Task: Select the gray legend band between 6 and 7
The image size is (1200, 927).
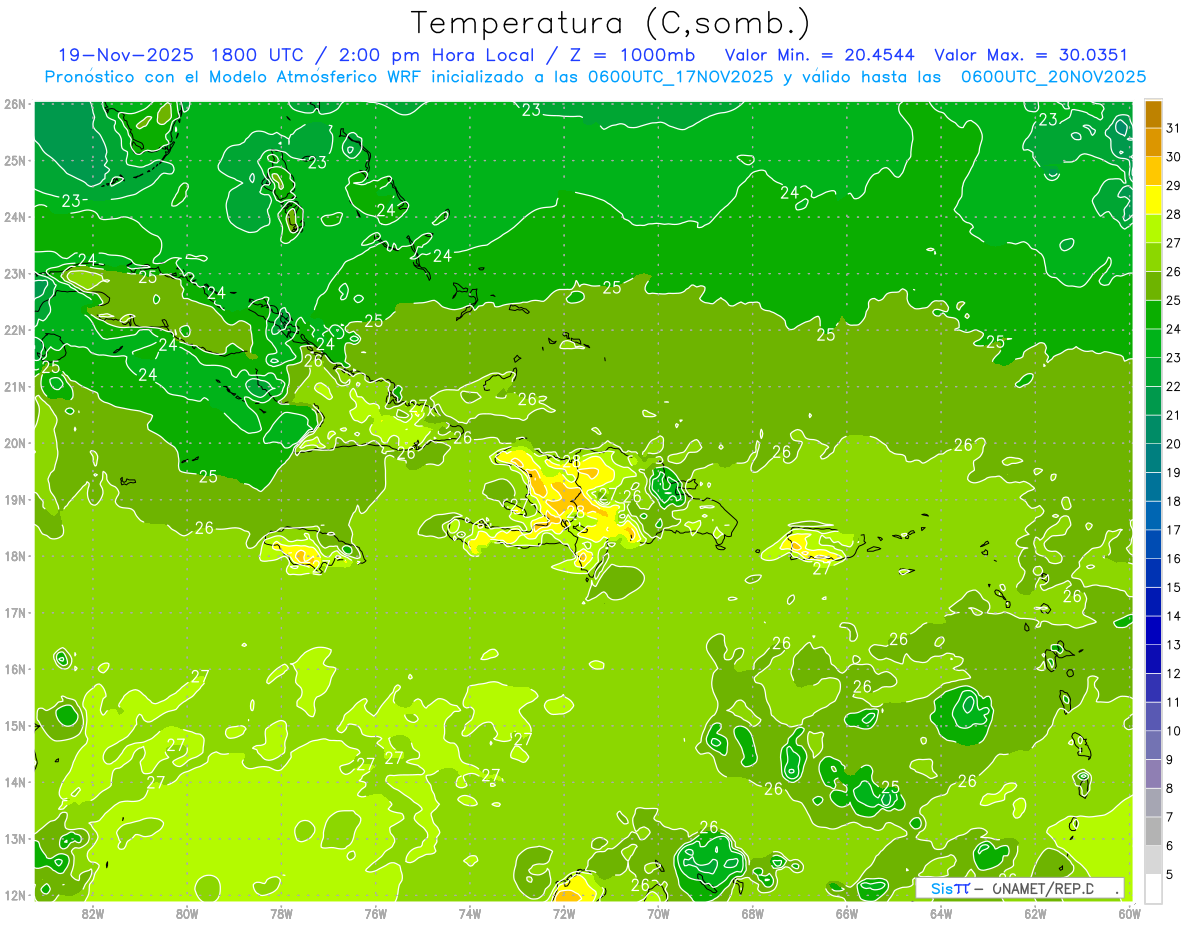Action: (1153, 831)
